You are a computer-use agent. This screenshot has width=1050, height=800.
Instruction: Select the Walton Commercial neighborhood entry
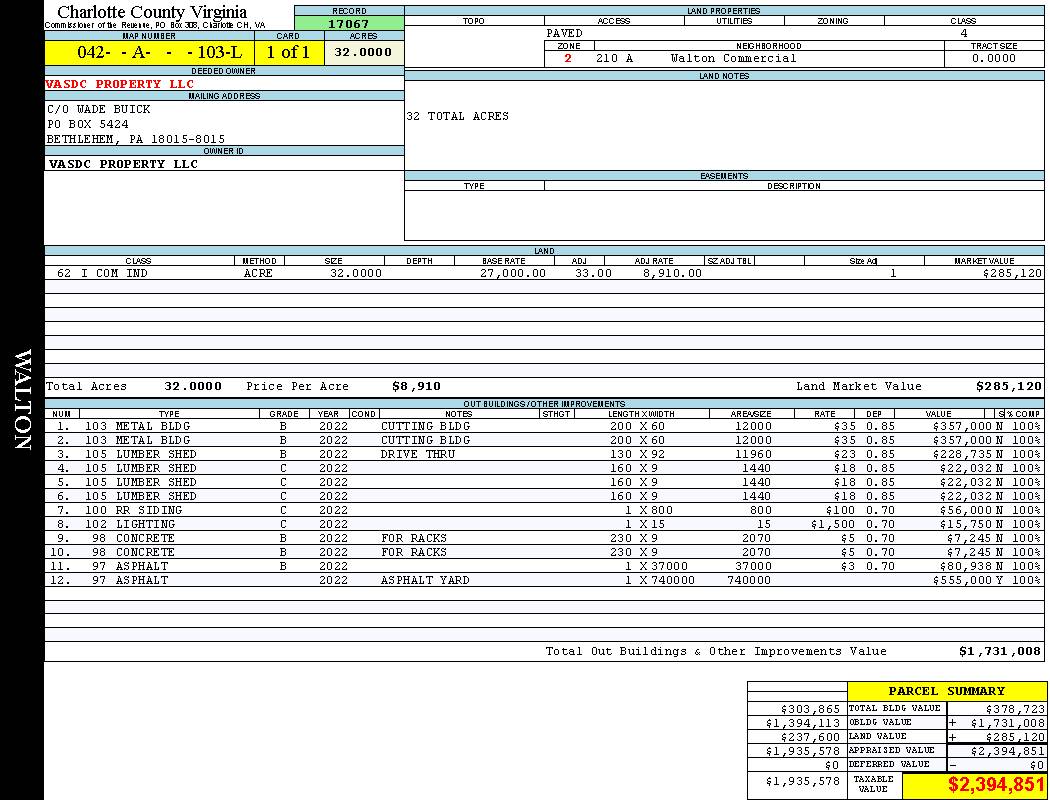[733, 58]
